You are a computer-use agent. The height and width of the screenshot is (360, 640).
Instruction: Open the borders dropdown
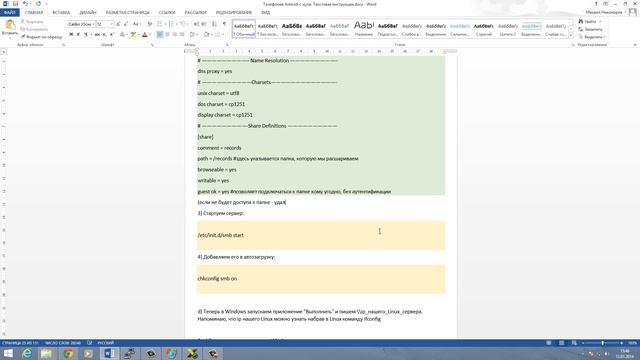point(223,35)
